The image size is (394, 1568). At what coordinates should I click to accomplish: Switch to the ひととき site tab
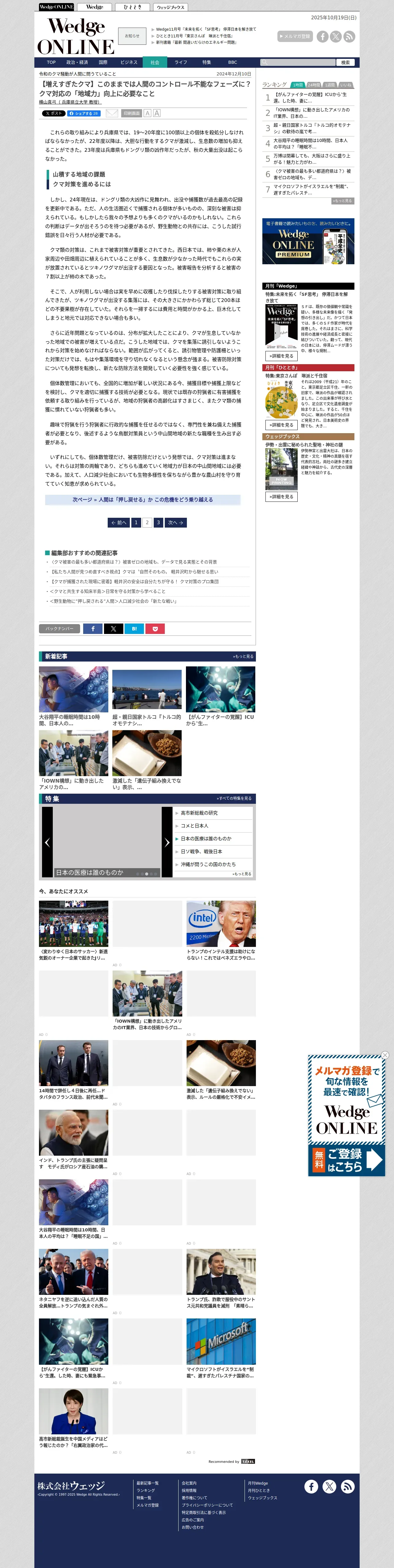[132, 7]
